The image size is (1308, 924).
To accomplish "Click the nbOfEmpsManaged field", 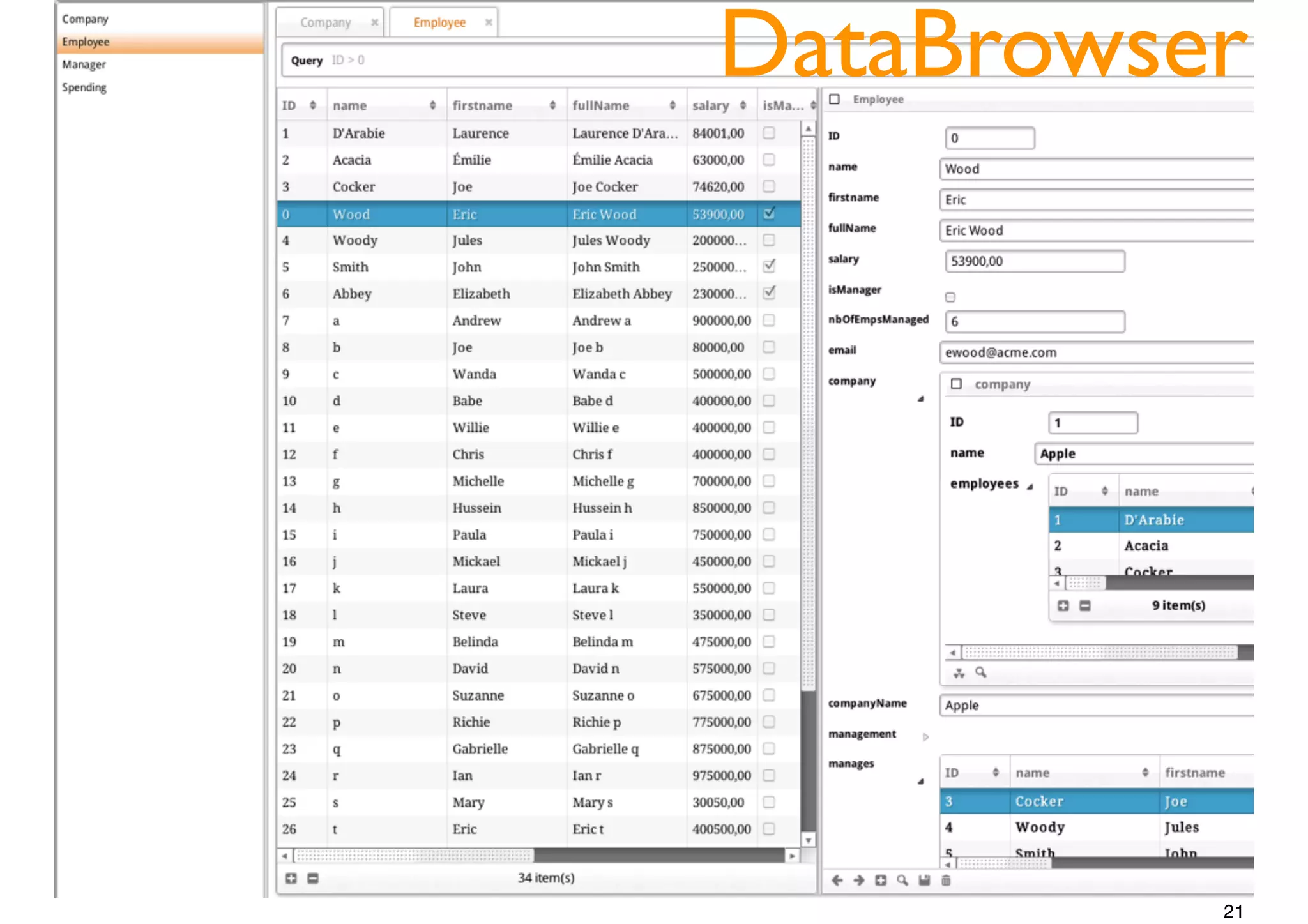I will 1035,322.
